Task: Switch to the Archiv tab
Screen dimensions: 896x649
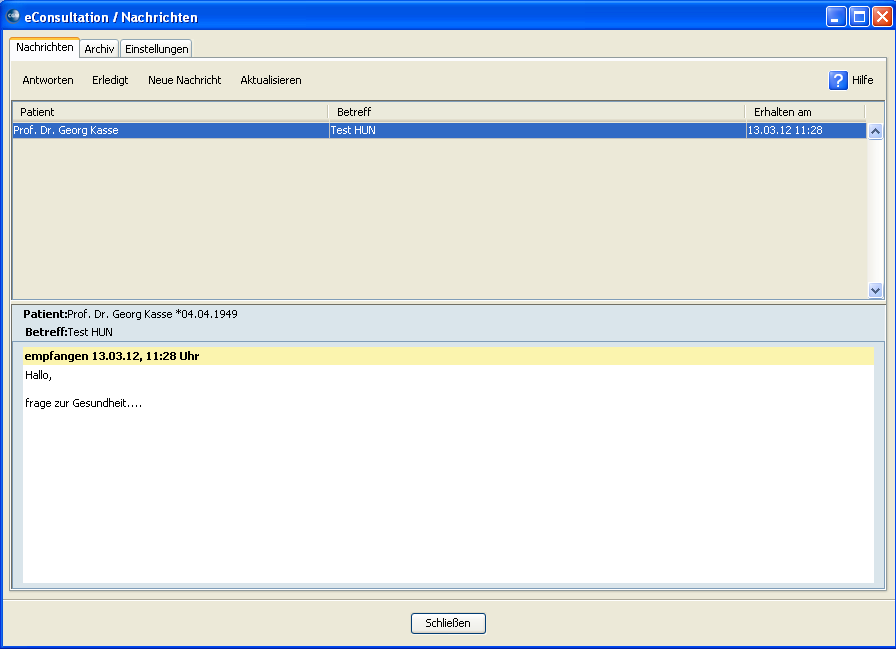Action: click(99, 49)
